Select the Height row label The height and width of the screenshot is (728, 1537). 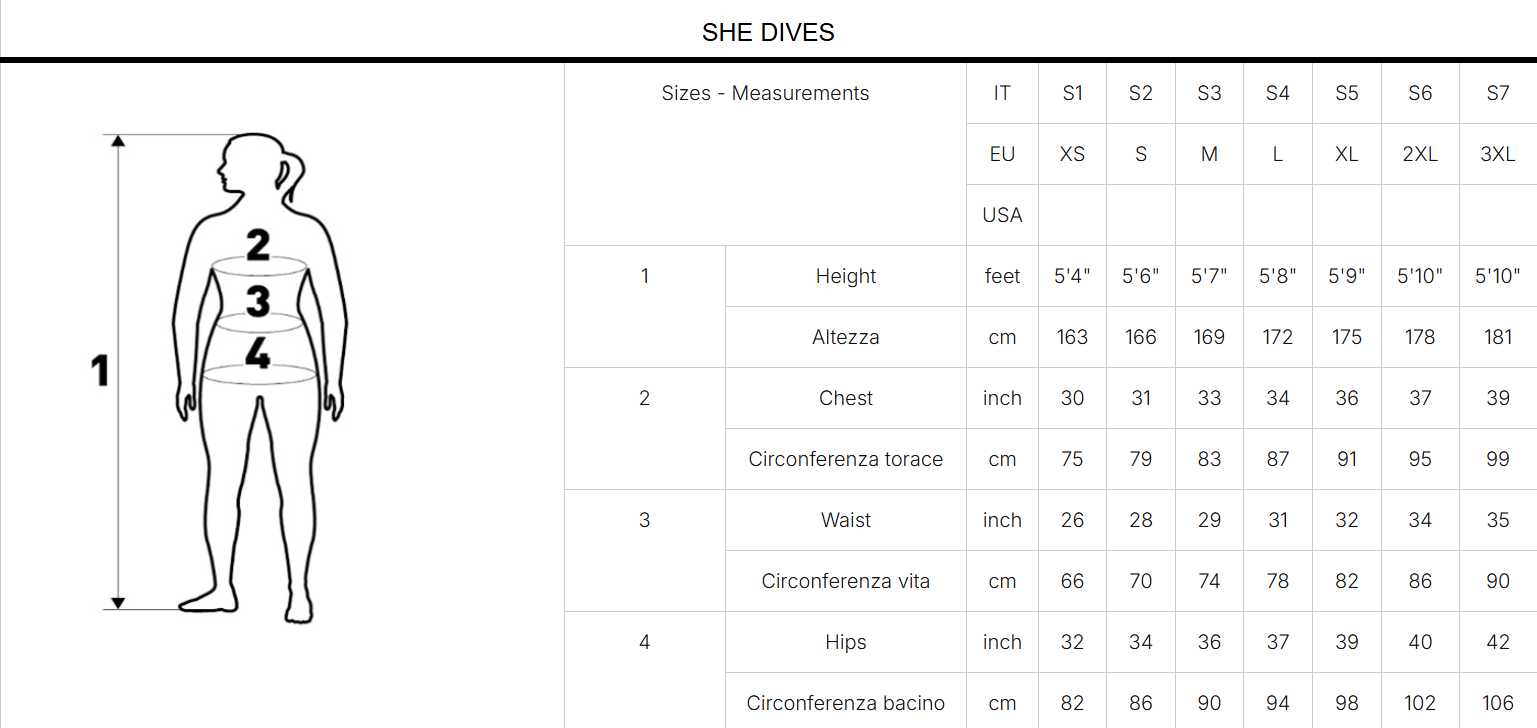click(846, 276)
